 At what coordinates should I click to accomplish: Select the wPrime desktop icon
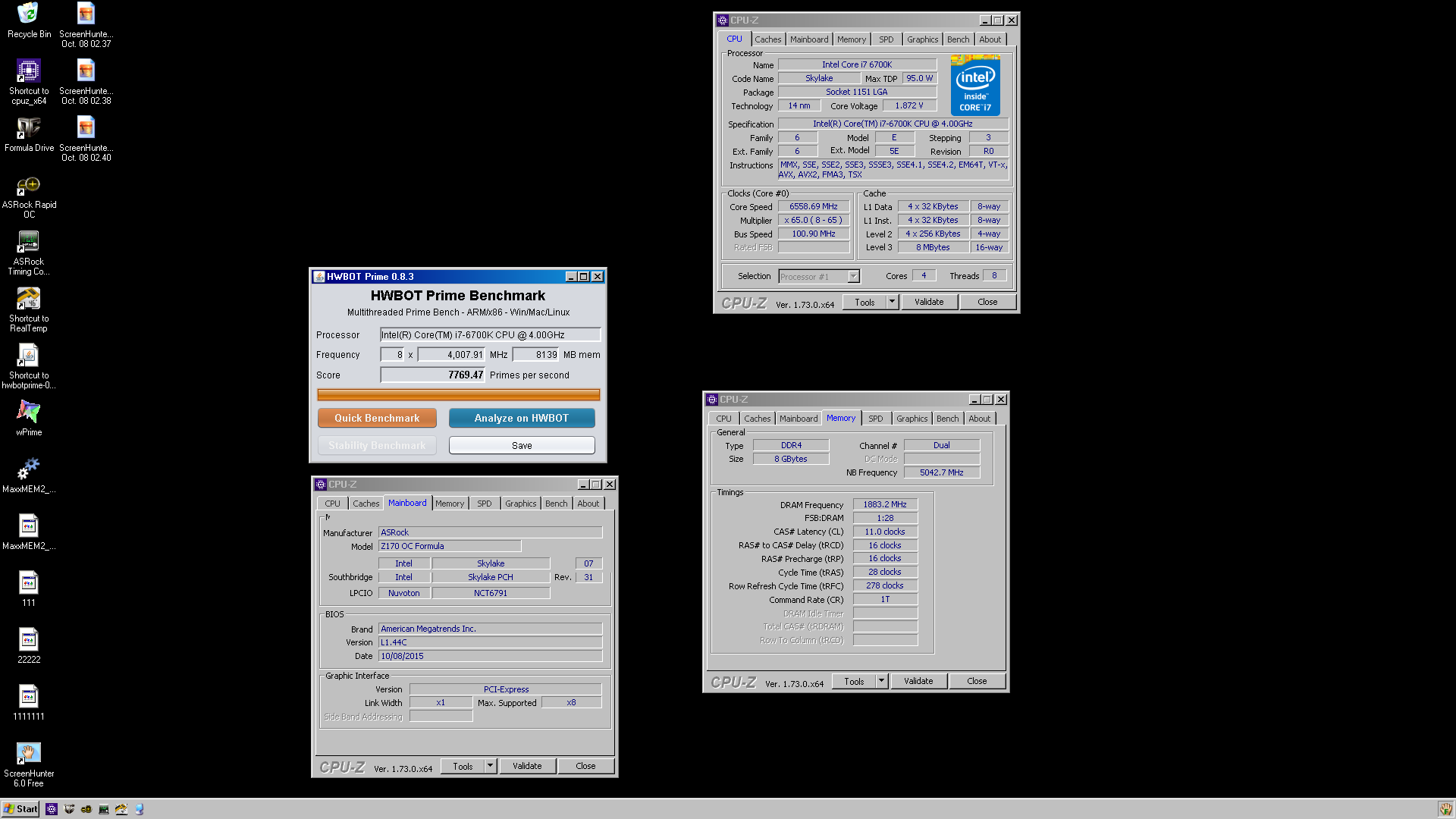tap(29, 418)
